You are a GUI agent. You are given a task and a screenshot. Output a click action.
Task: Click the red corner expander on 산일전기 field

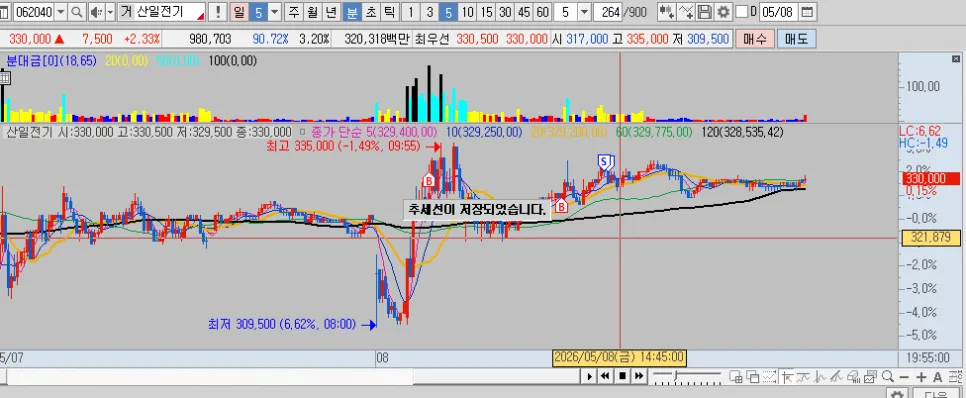pyautogui.click(x=200, y=17)
